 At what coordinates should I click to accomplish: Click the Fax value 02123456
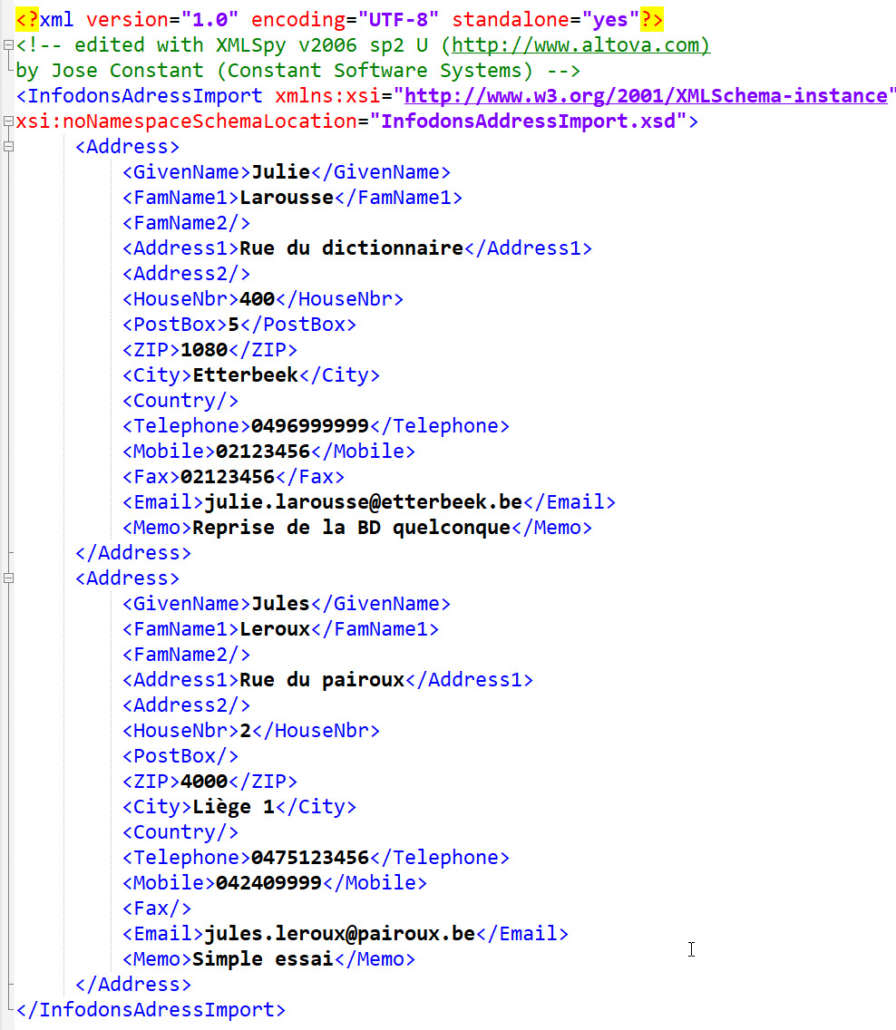[x=227, y=477]
